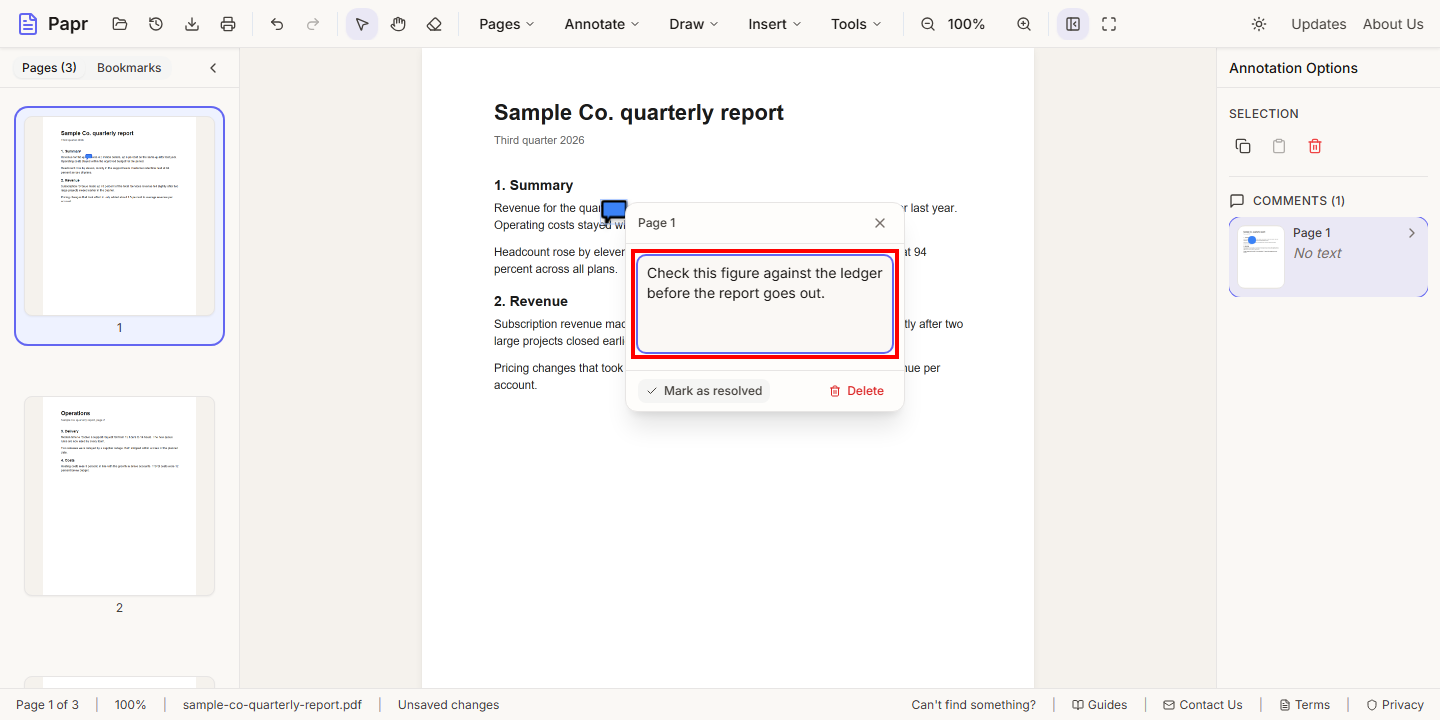
Task: Open the Guides link in footer
Action: (x=1099, y=705)
